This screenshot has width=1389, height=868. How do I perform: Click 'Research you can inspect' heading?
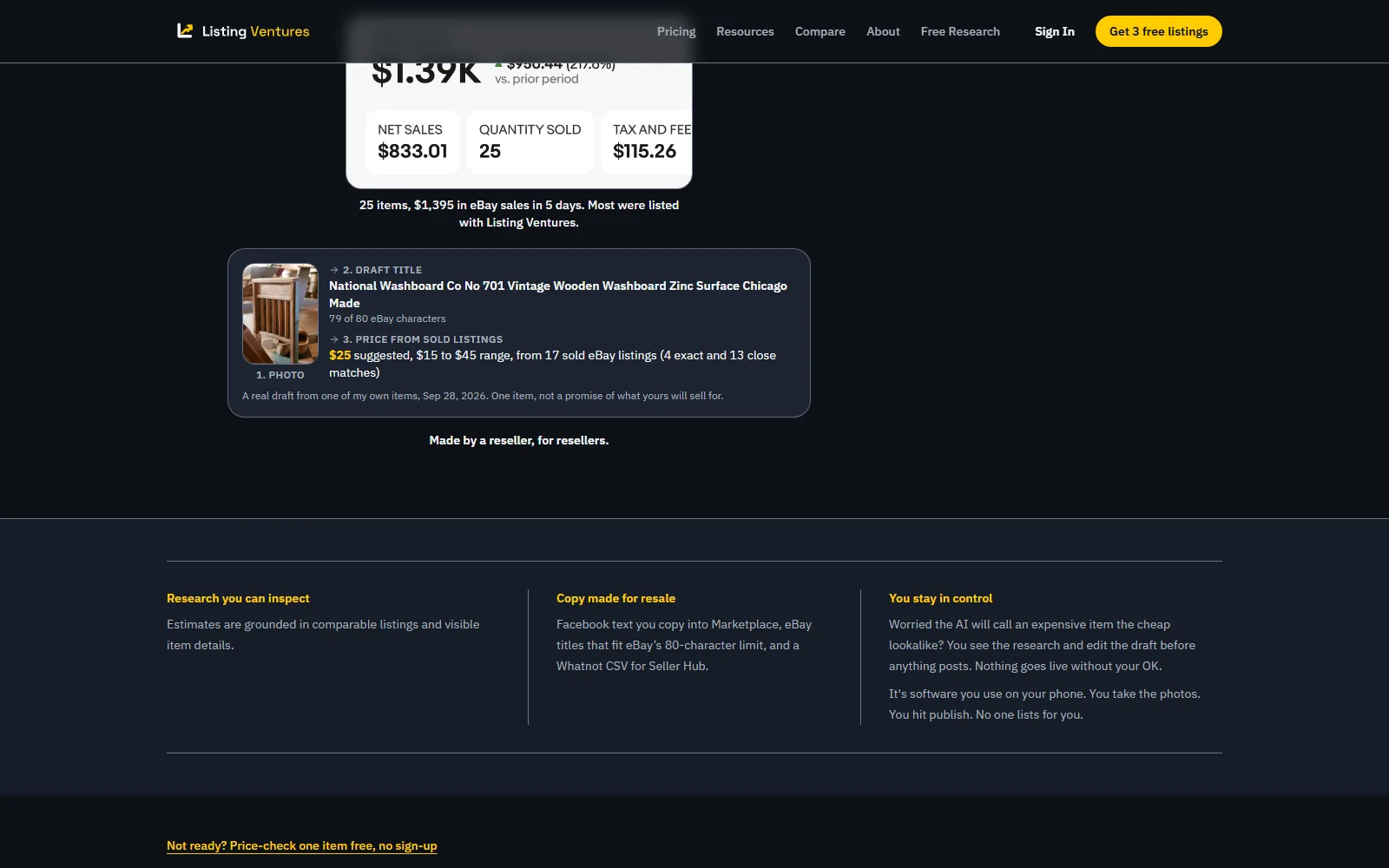pyautogui.click(x=238, y=598)
